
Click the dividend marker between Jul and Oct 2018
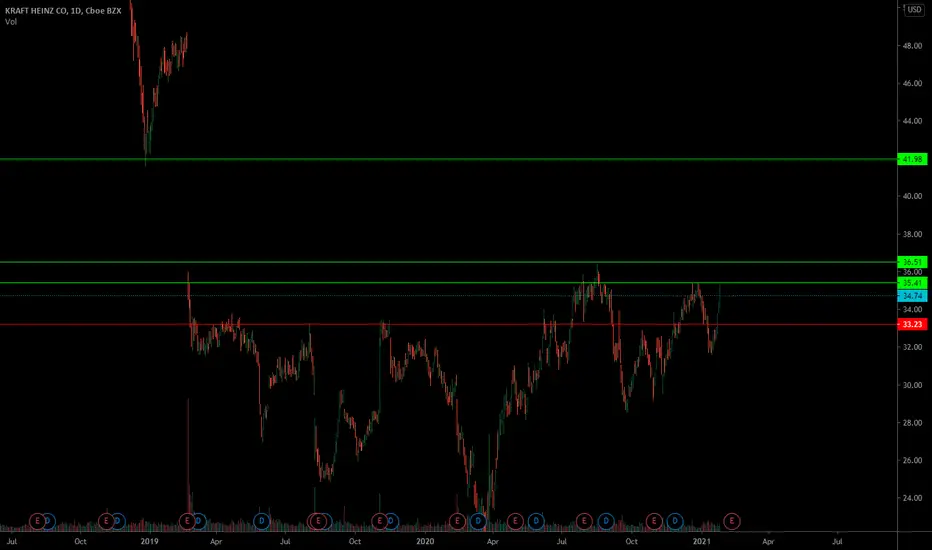pos(49,521)
